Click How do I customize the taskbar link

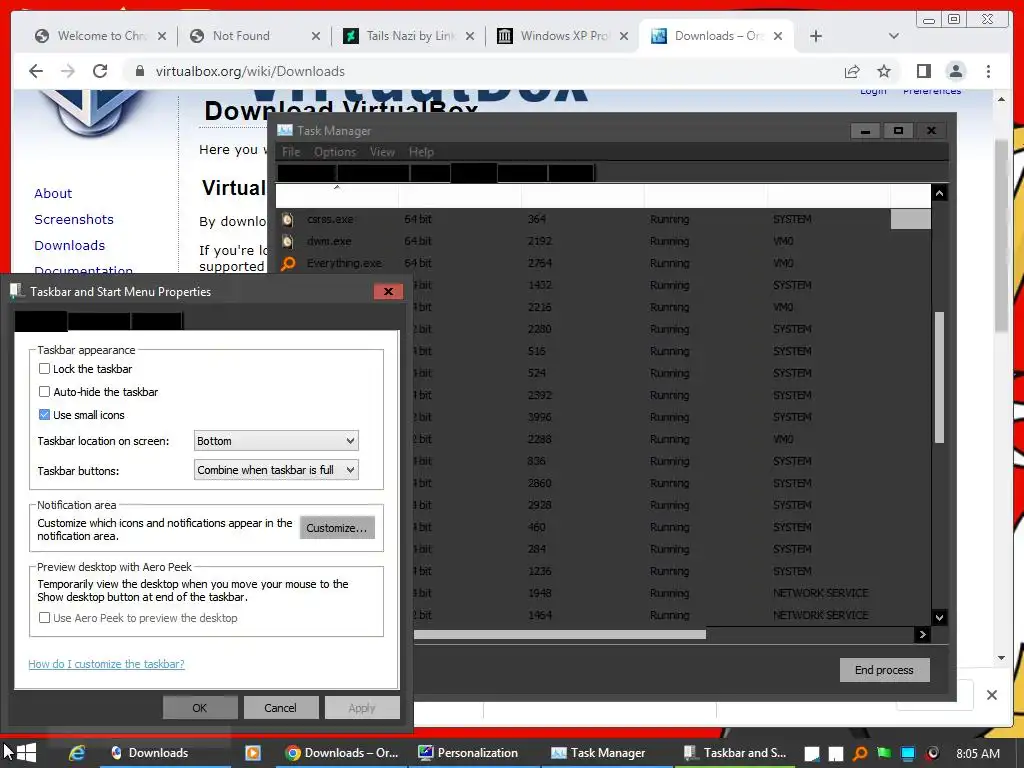tap(106, 664)
